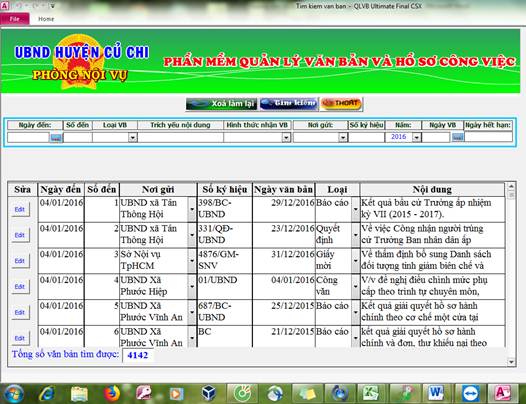Edit the row for 01/UBND
This screenshot has height=404, width=526.
click(x=19, y=287)
